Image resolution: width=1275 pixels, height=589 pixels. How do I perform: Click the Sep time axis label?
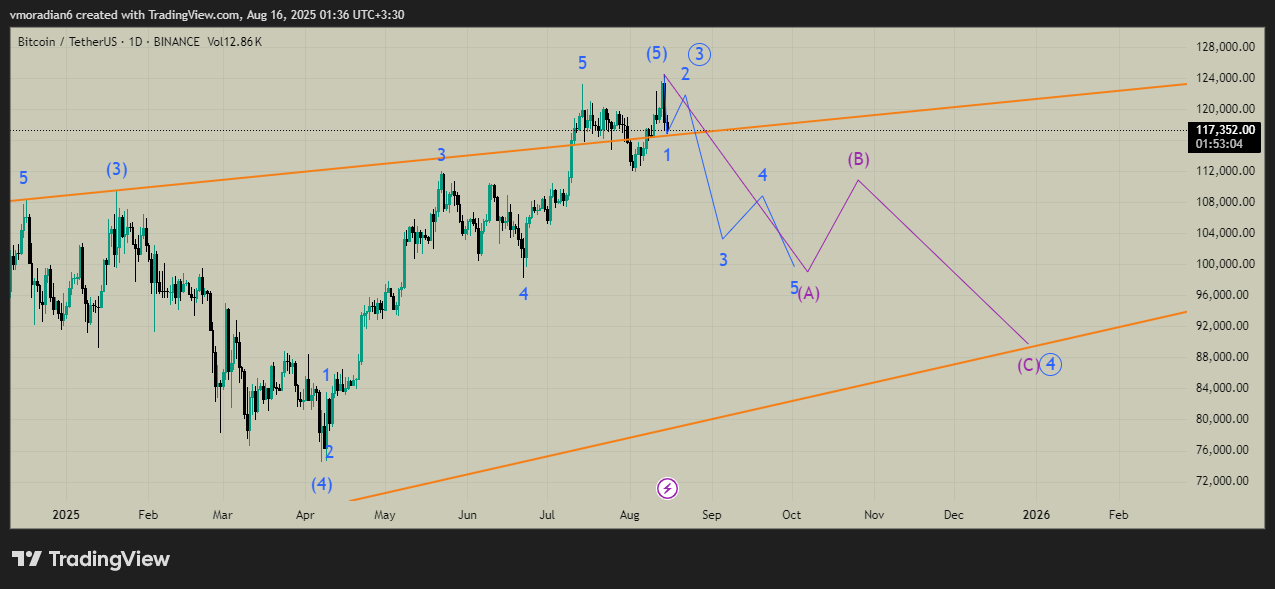tap(712, 515)
